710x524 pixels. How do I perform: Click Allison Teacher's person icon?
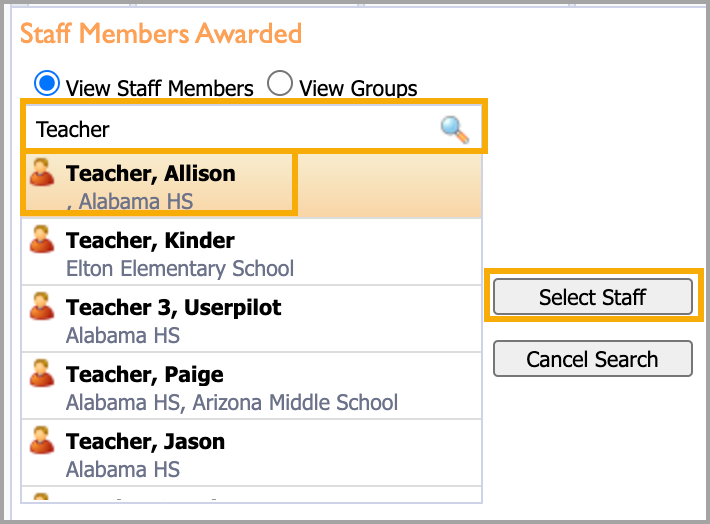click(42, 172)
